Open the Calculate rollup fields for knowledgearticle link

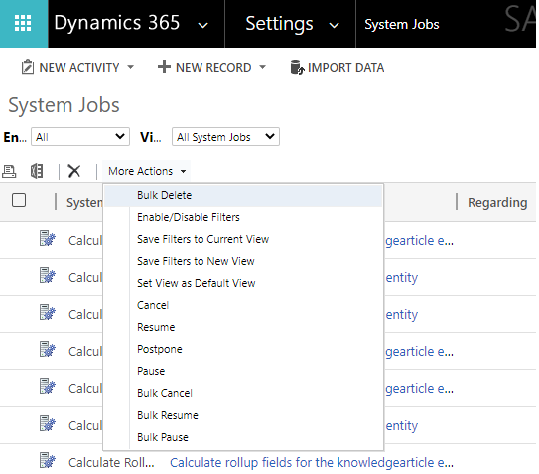click(x=312, y=463)
